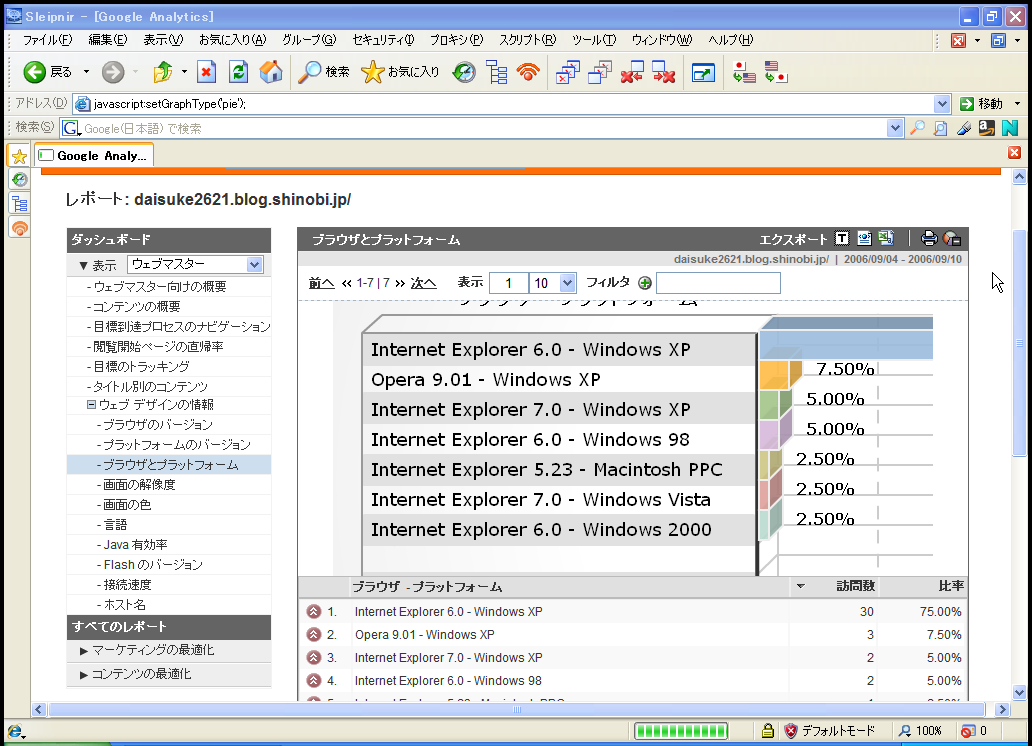Open the ツール(T) menu
The image size is (1032, 746).
[594, 40]
